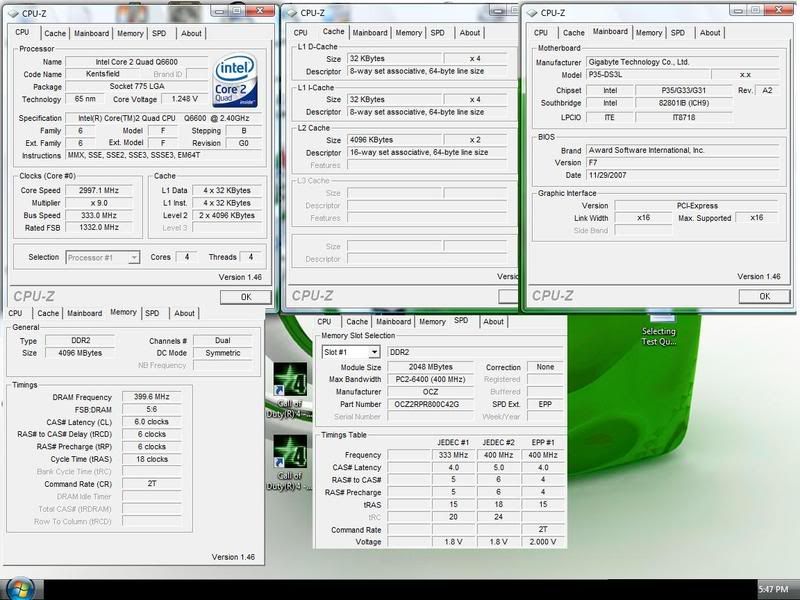Open the Slot #1 memory slot dropdown
The image size is (800, 600).
351,352
